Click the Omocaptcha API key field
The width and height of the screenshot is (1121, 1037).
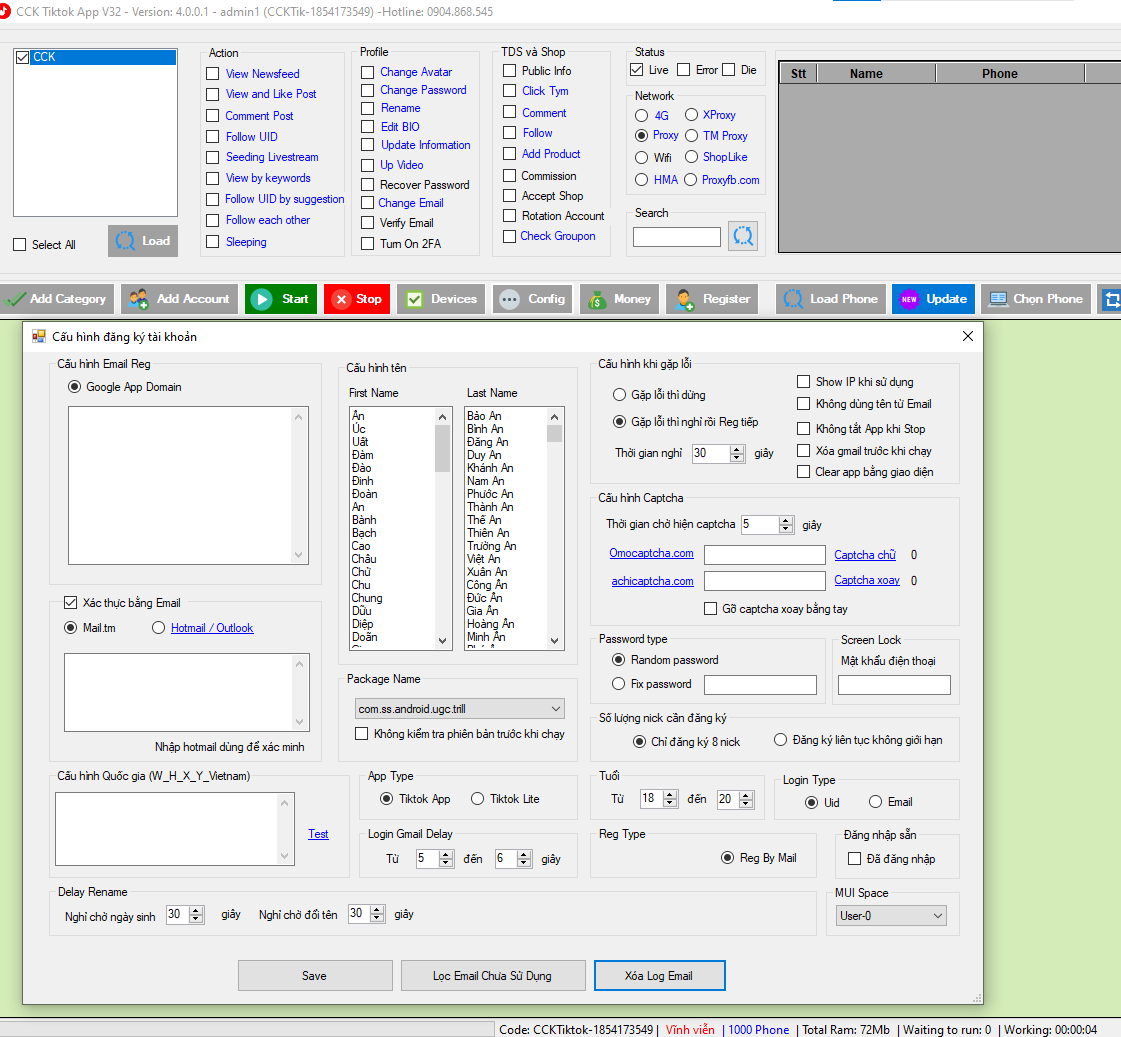(x=764, y=555)
